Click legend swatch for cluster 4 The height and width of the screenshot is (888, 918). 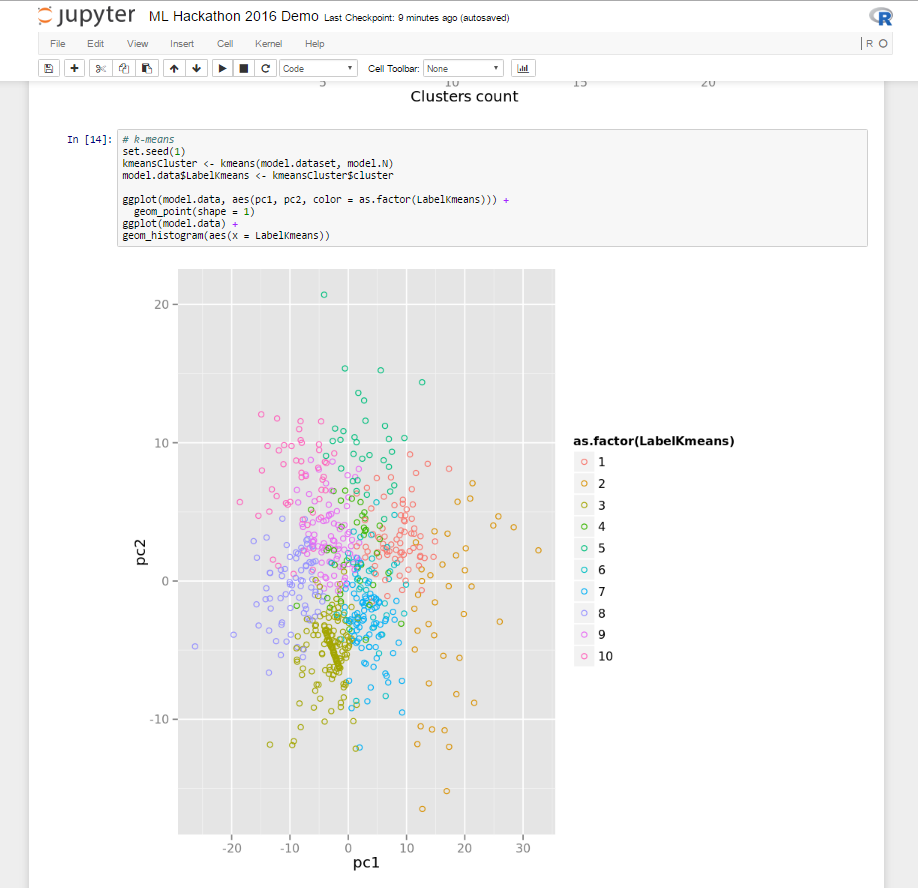[x=584, y=526]
